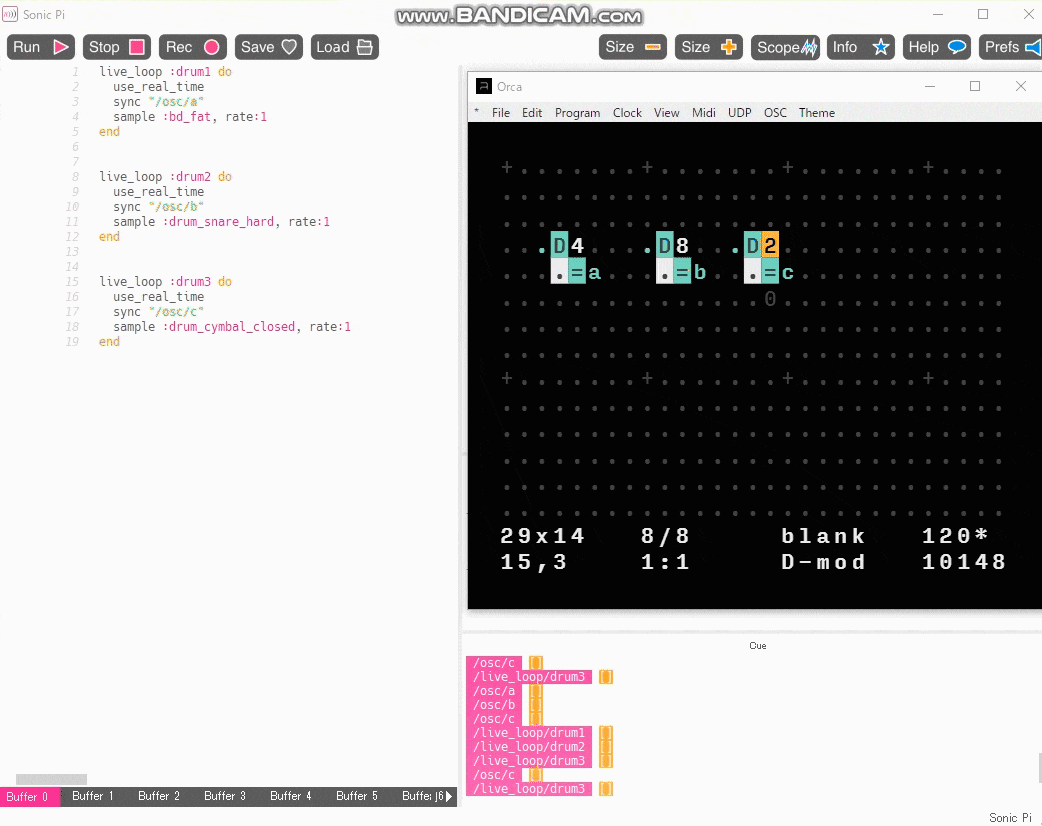This screenshot has height=826, width=1042.
Task: Click /live_loop/drum2 entry in Cue log
Action: 529,747
